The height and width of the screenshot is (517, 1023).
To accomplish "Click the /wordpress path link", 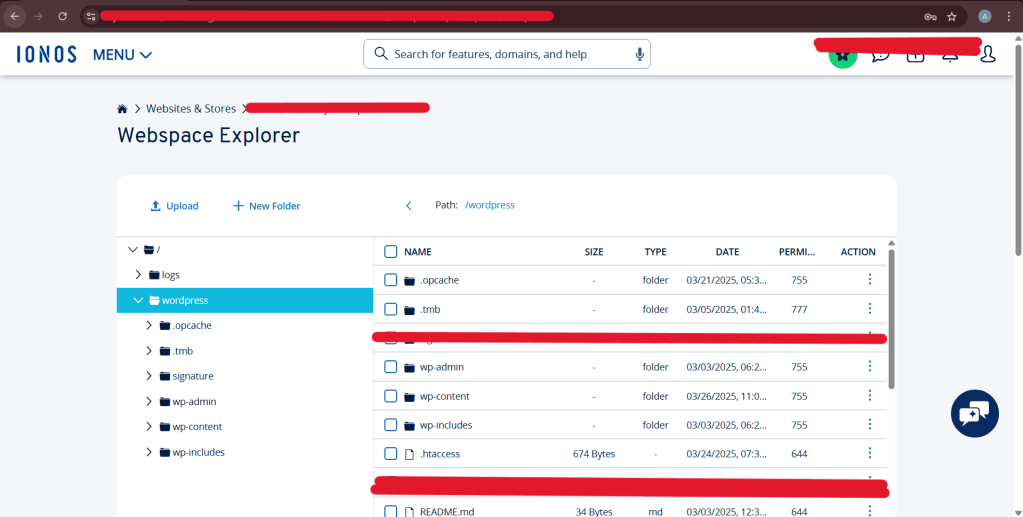I will coord(490,205).
